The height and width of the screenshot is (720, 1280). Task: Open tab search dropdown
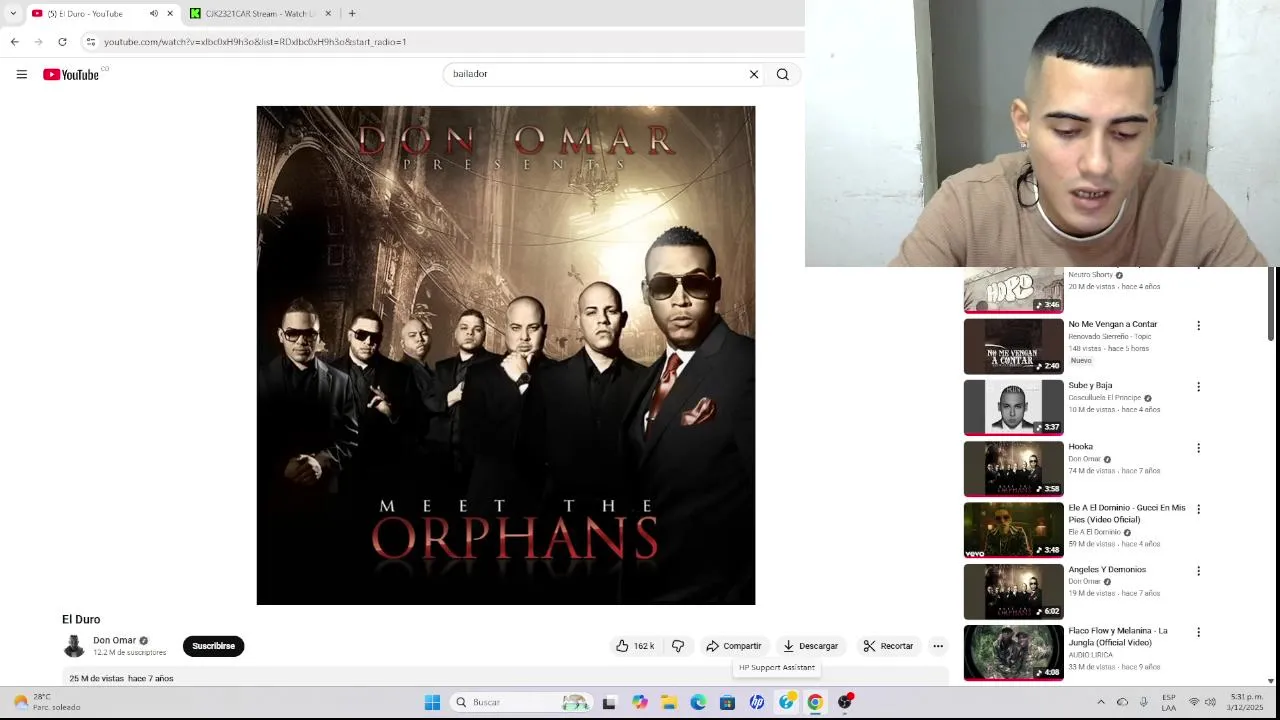[13, 14]
